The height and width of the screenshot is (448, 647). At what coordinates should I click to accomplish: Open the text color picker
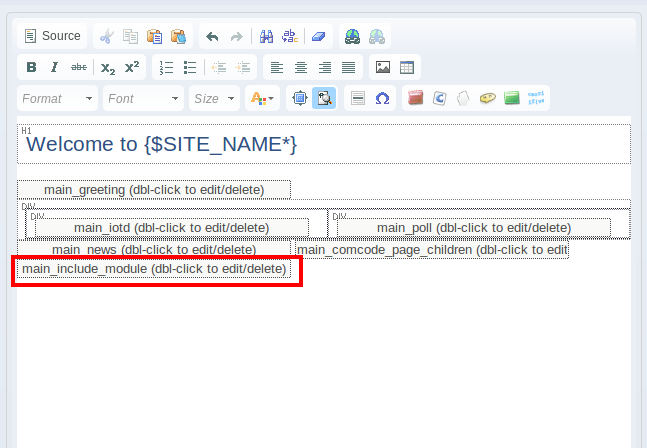(x=261, y=99)
